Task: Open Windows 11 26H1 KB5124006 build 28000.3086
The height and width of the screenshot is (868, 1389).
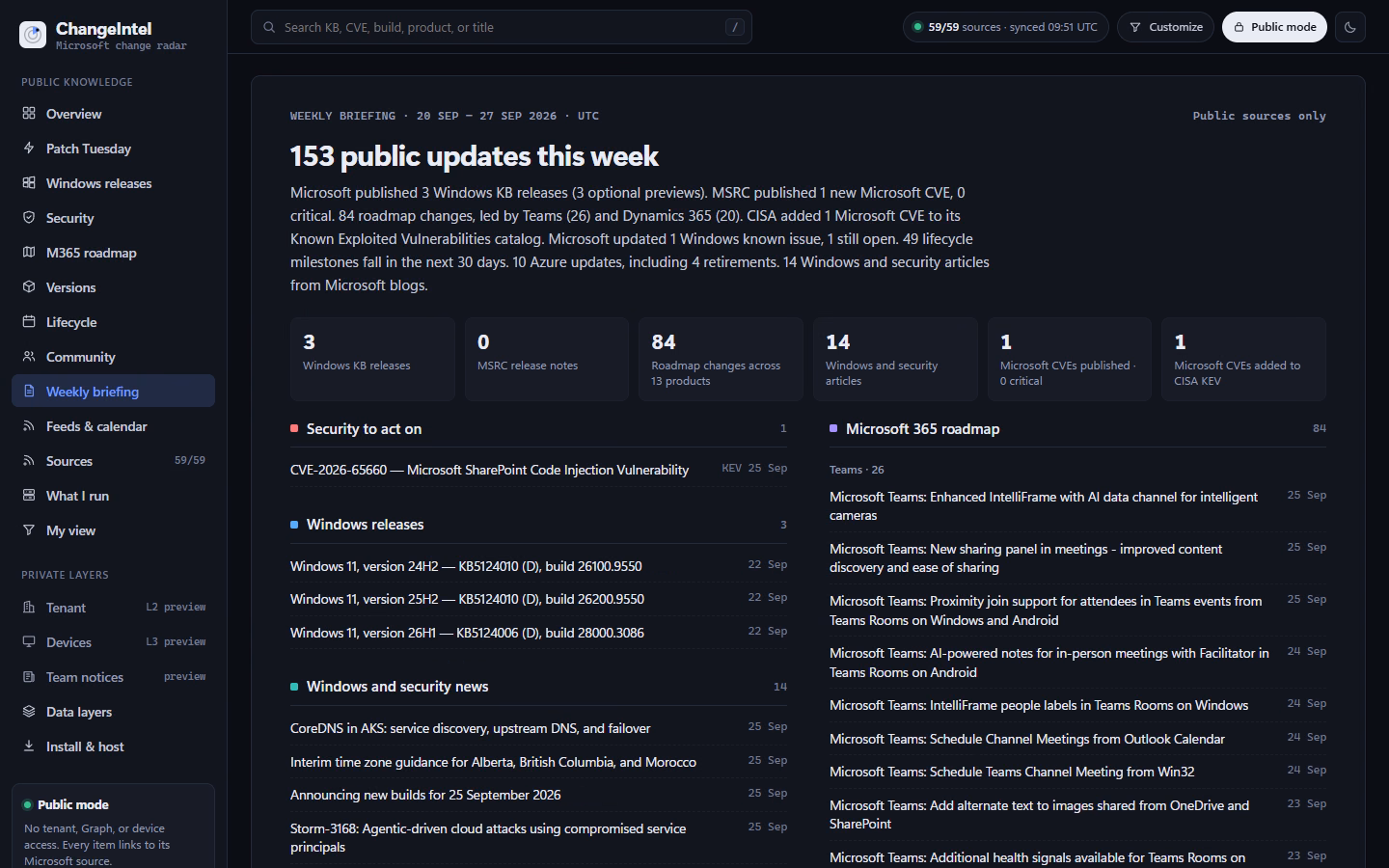Action: coord(538,633)
